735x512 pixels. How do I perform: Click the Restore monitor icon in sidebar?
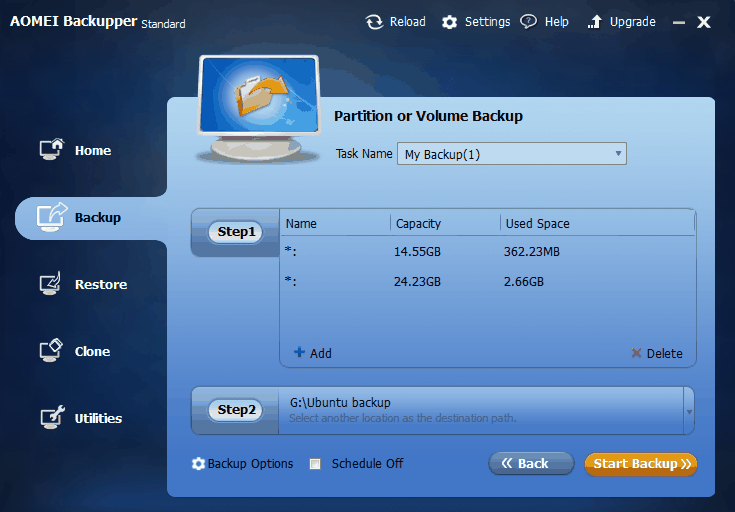click(x=50, y=284)
